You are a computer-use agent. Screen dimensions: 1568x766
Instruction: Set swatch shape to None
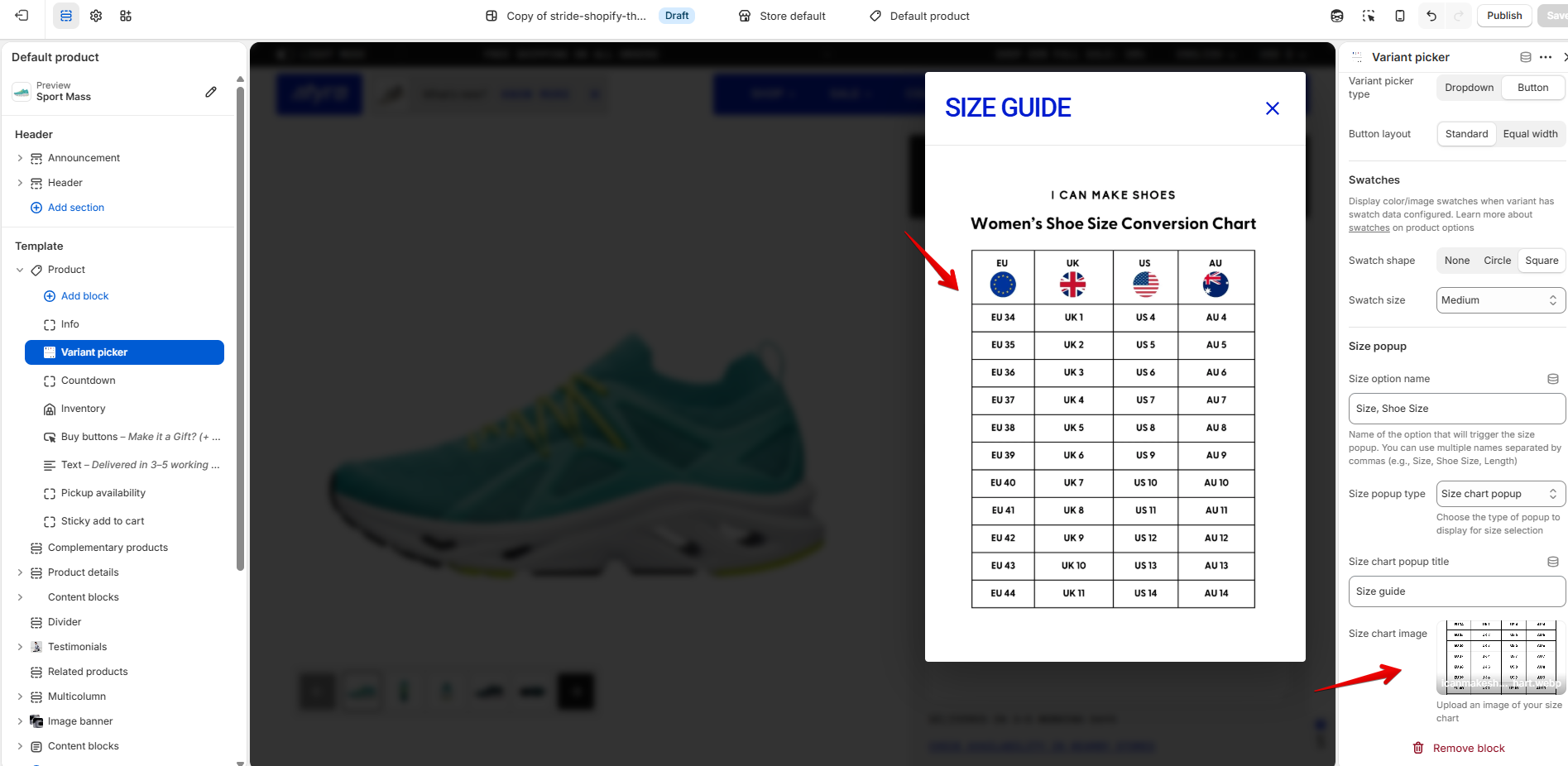[1457, 261]
